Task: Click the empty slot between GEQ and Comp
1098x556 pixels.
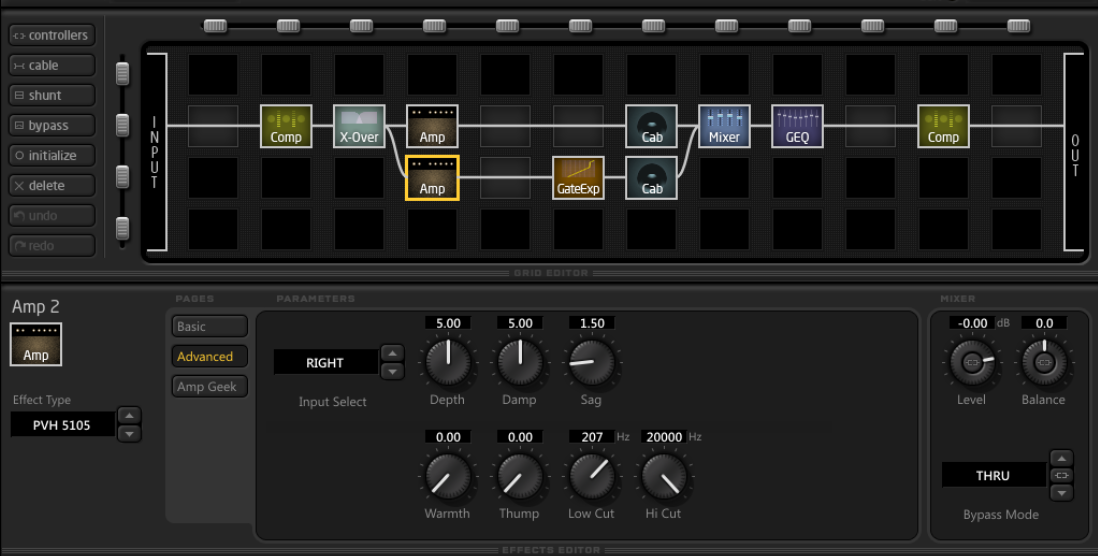Action: click(870, 126)
